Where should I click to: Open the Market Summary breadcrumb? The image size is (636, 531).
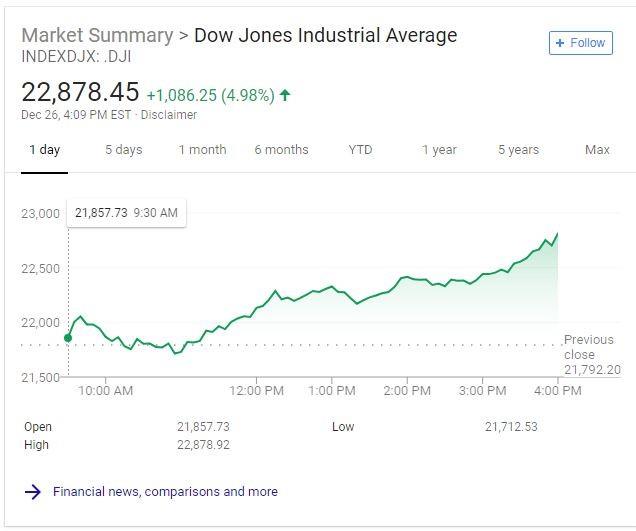(x=96, y=35)
